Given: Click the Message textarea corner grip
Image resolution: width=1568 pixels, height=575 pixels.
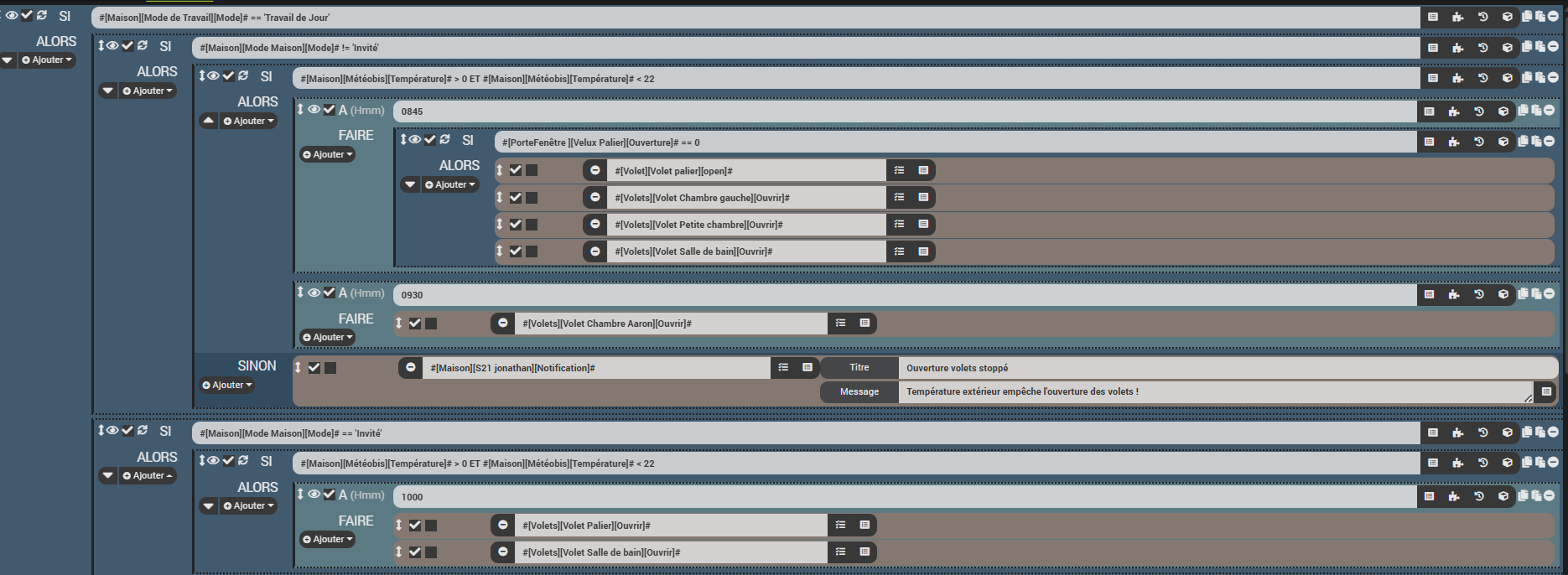Looking at the screenshot, I should tap(1528, 398).
